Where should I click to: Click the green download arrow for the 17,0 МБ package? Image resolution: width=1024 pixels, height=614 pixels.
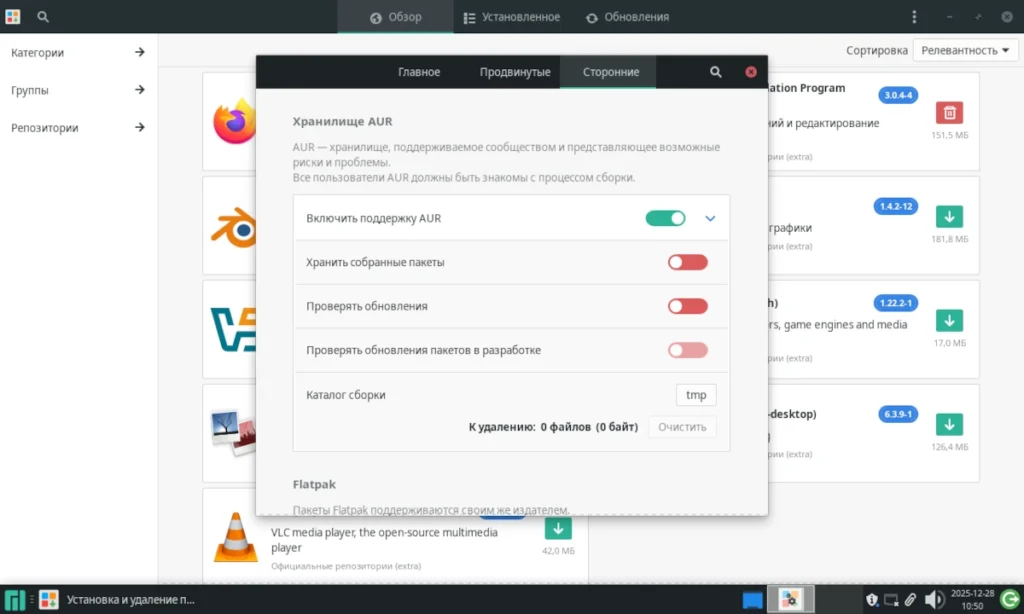[x=949, y=320]
